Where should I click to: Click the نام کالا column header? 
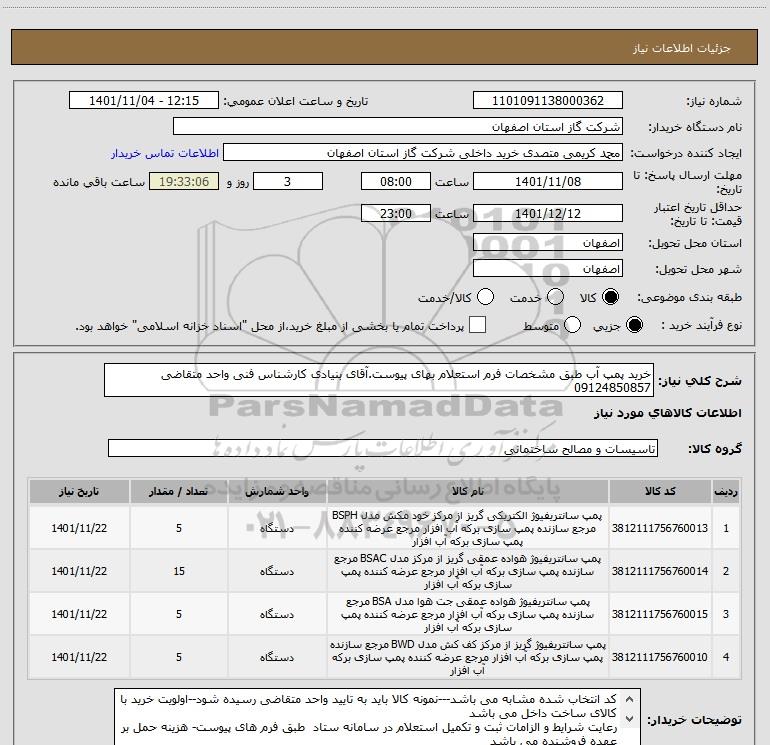coord(468,492)
